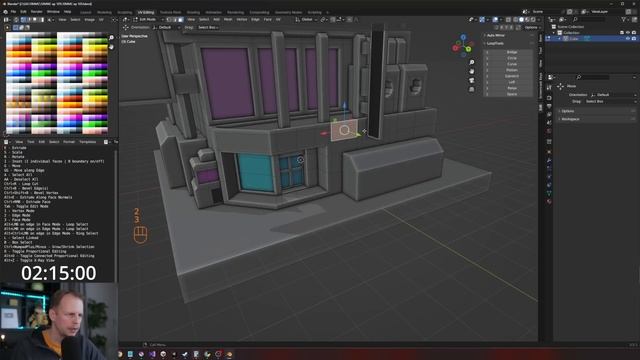This screenshot has width=640, height=360.
Task: Switch to the UV Editing workspace tab
Action: [x=146, y=13]
